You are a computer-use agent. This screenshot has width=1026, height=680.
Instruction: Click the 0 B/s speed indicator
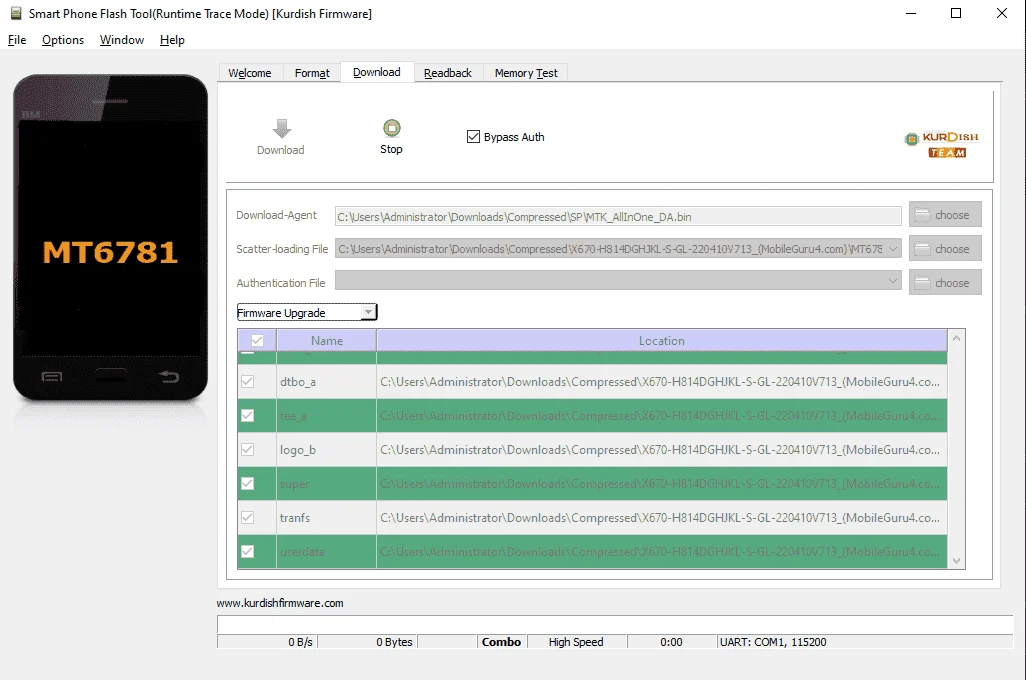point(300,642)
